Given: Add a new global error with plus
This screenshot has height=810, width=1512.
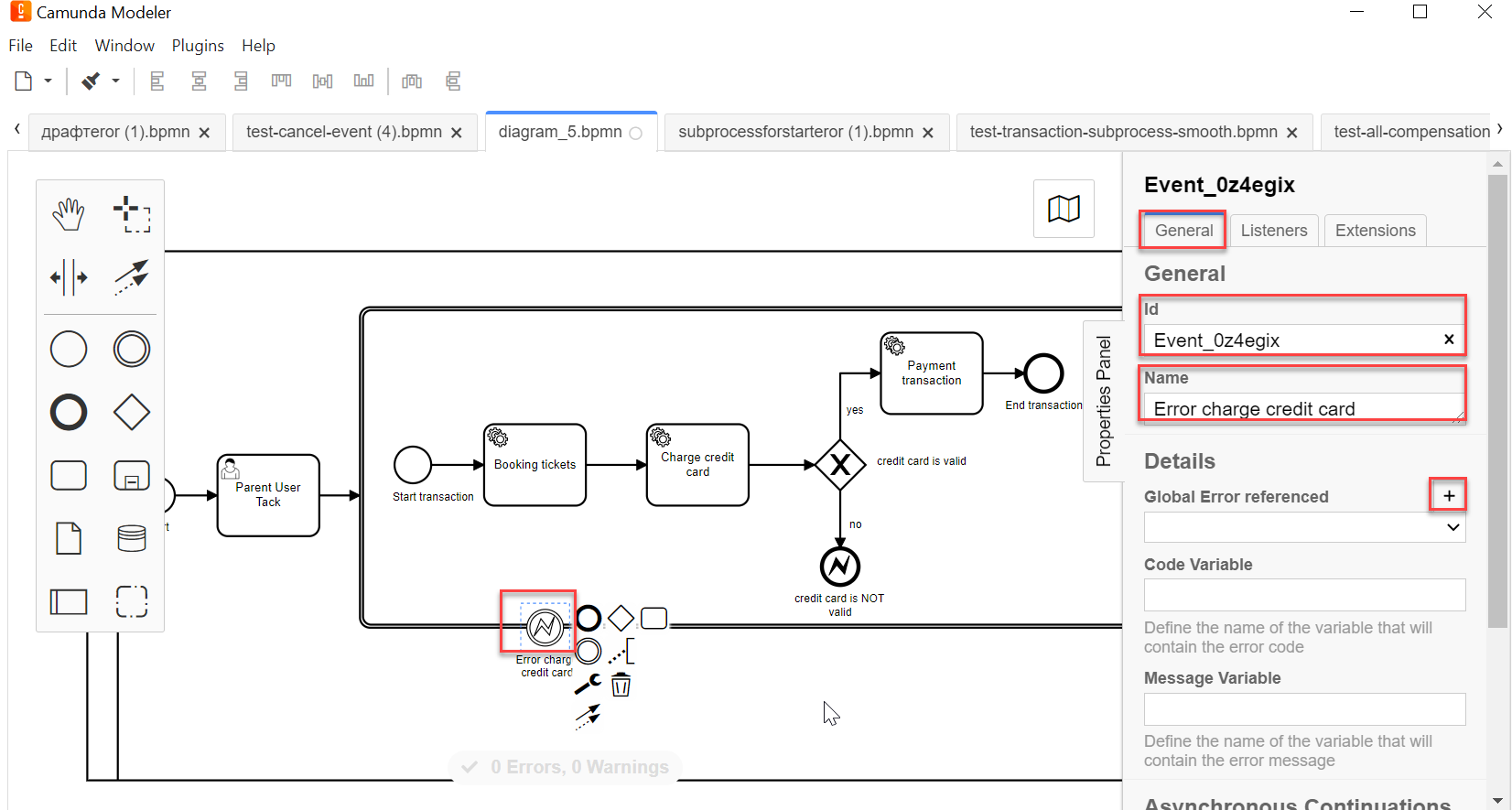Looking at the screenshot, I should tap(1449, 495).
